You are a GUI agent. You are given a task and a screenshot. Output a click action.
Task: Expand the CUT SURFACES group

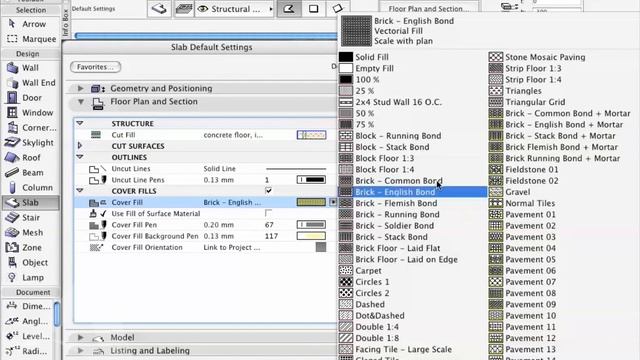[x=80, y=145]
